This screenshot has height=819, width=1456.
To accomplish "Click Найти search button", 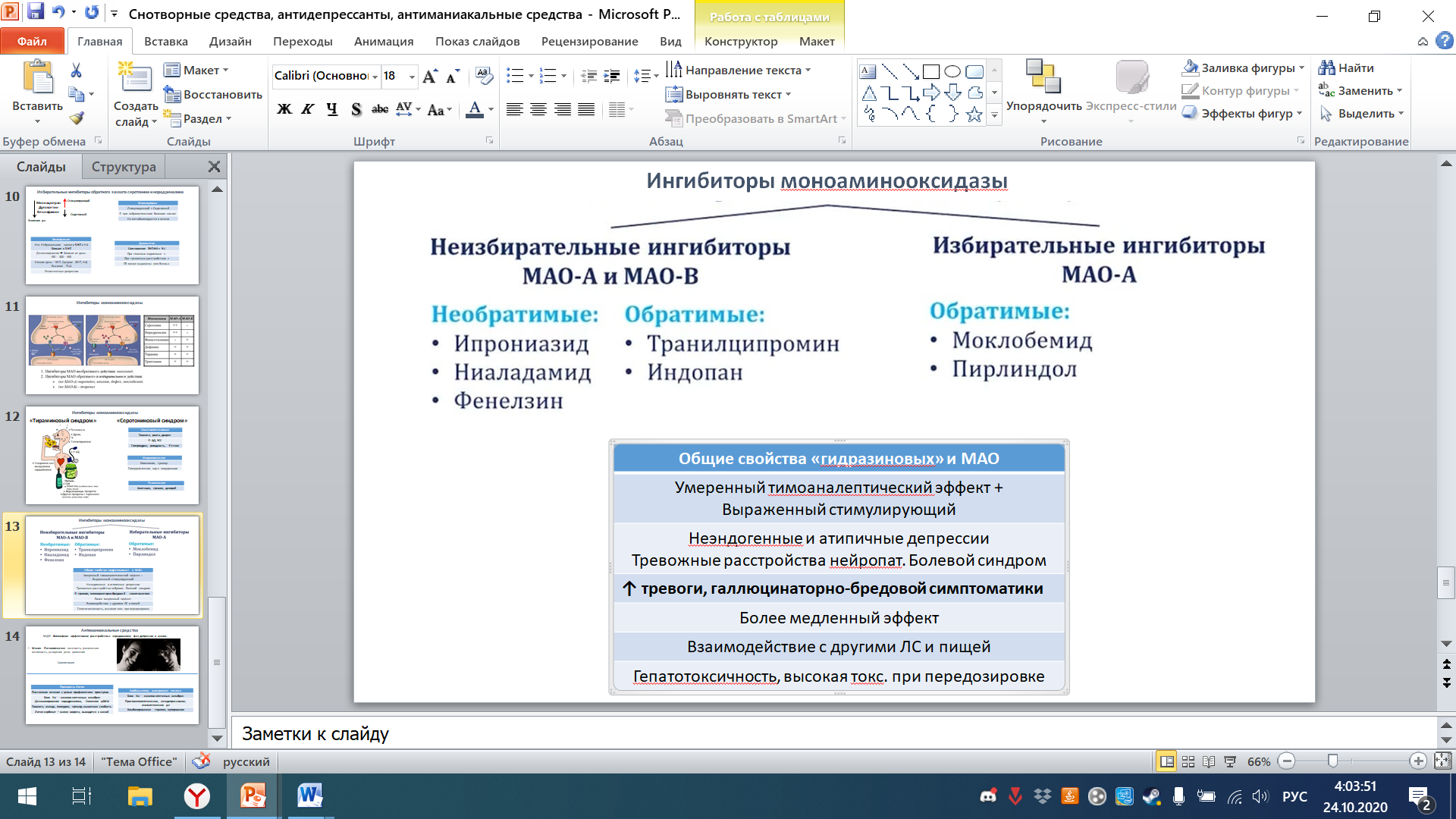I will pos(1347,67).
